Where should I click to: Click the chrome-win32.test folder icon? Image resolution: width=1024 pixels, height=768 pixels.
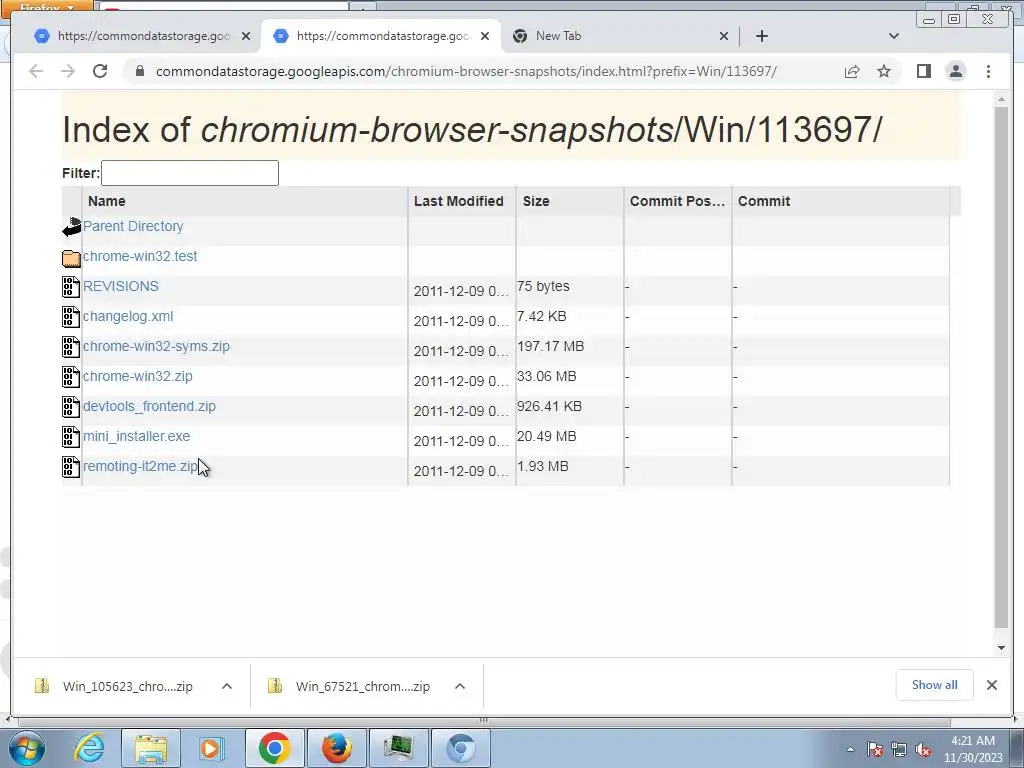(71, 258)
